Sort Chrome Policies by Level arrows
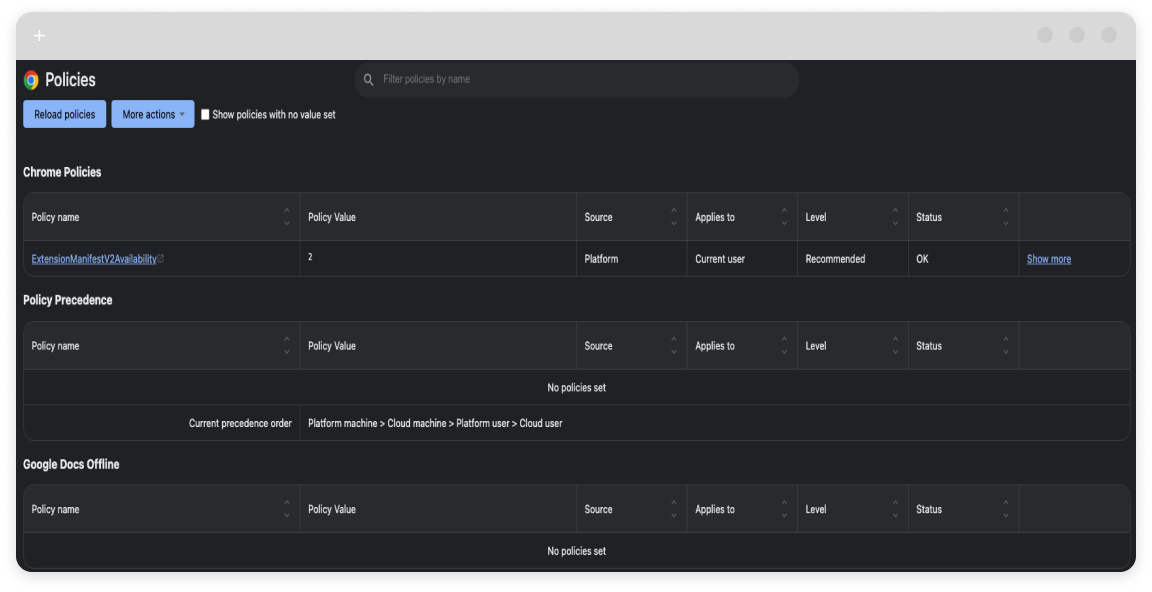 [x=895, y=217]
